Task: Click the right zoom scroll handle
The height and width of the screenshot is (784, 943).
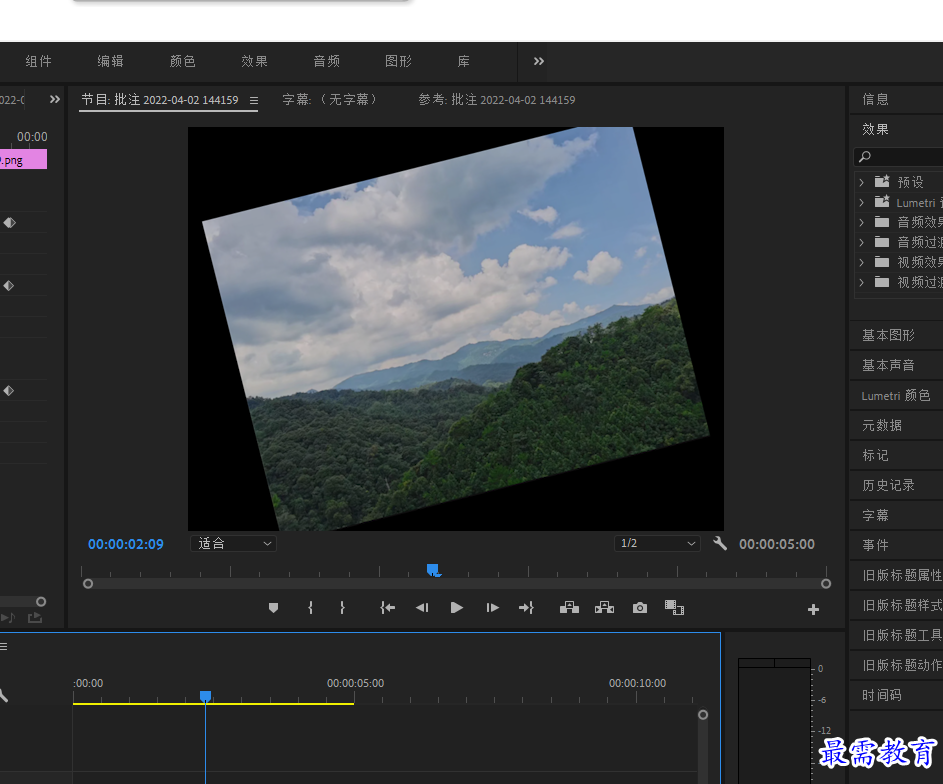Action: pos(826,584)
